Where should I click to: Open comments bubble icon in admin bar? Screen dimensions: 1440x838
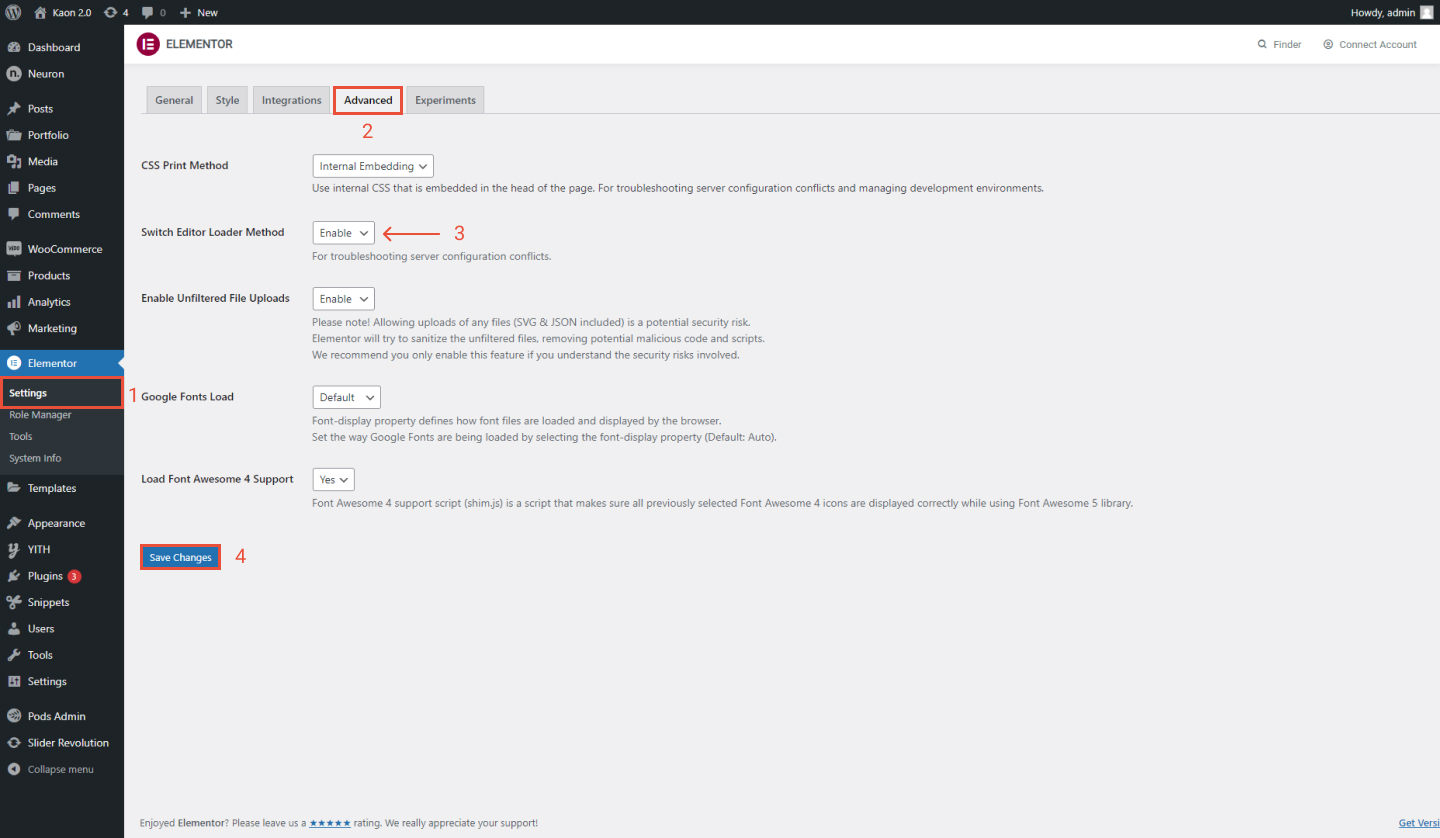pyautogui.click(x=148, y=12)
